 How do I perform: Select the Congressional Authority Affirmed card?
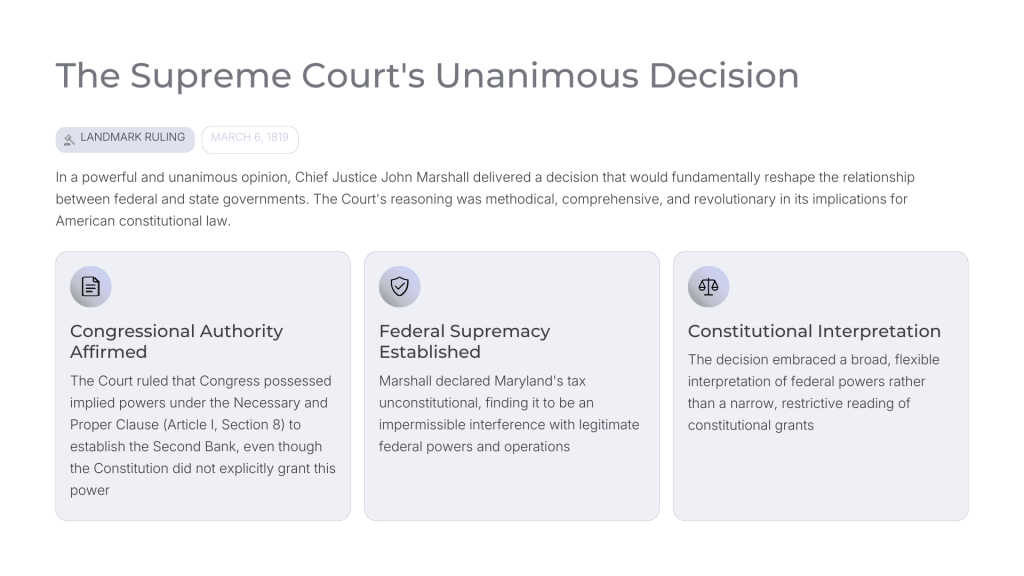pyautogui.click(x=203, y=386)
